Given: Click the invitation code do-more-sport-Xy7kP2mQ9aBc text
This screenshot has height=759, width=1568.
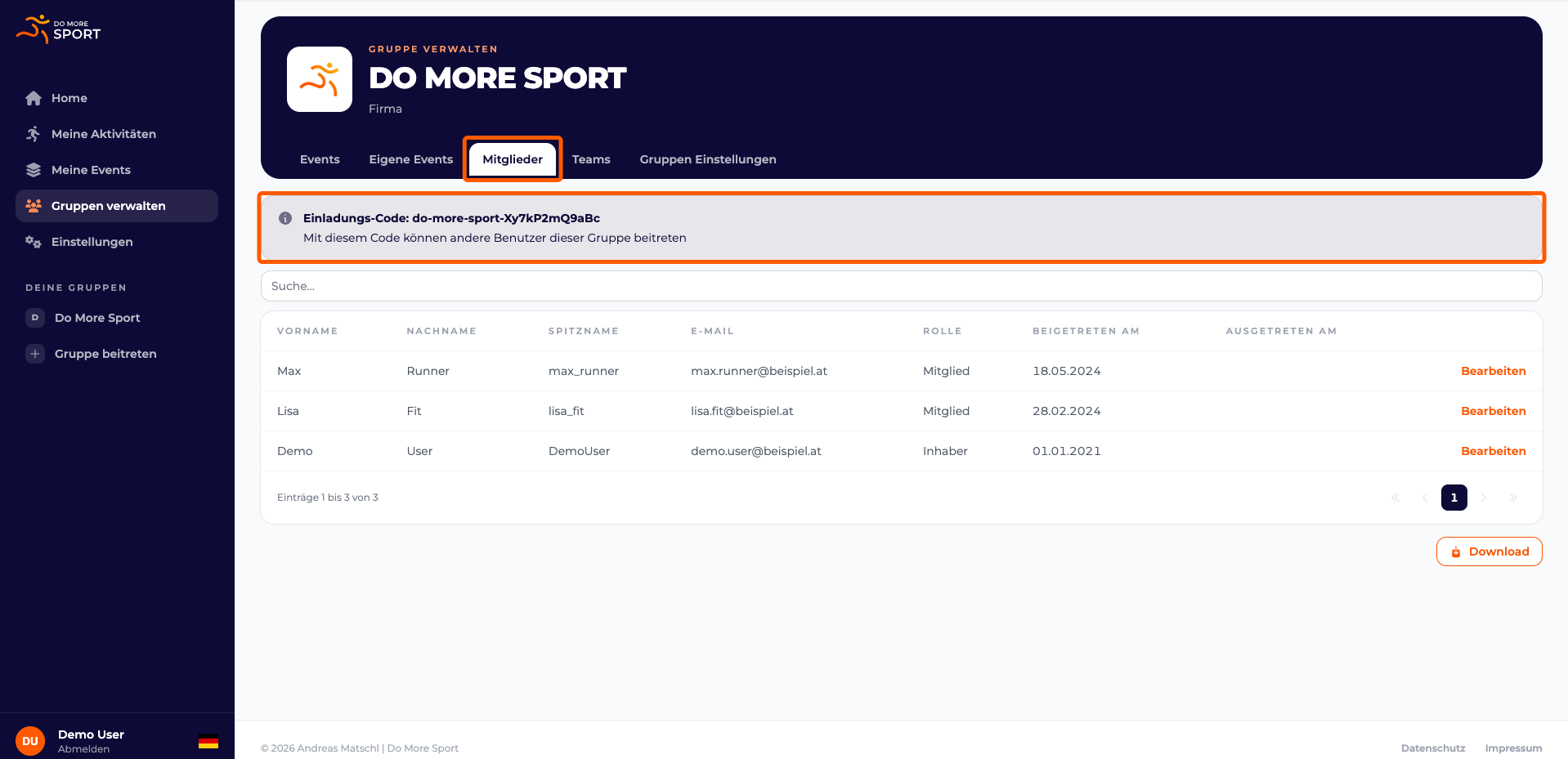Looking at the screenshot, I should 506,218.
